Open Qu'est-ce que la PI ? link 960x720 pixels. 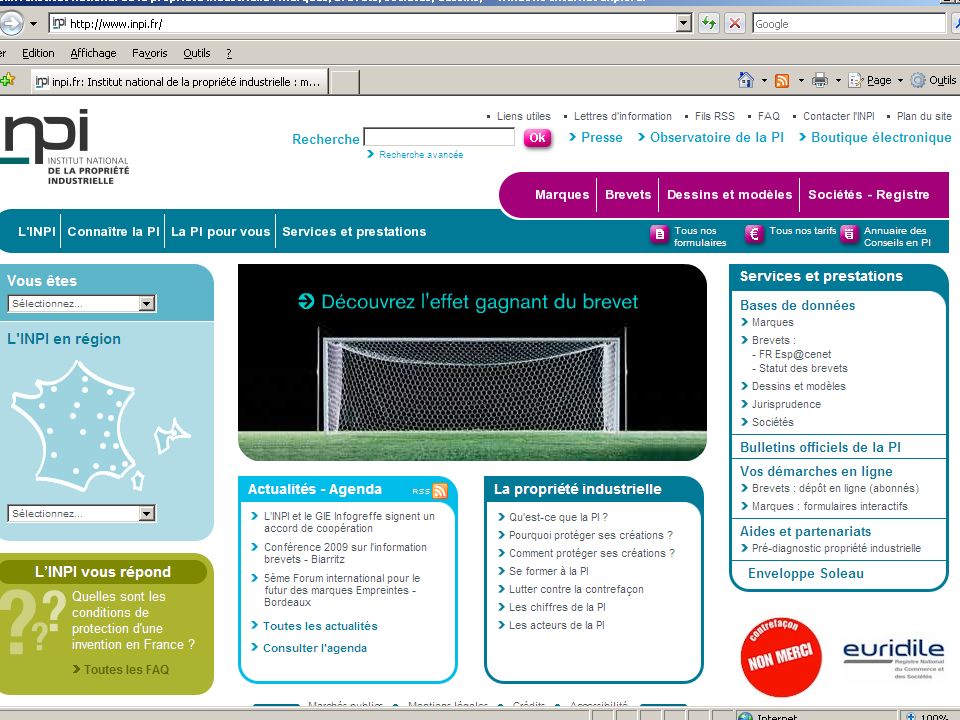558,517
